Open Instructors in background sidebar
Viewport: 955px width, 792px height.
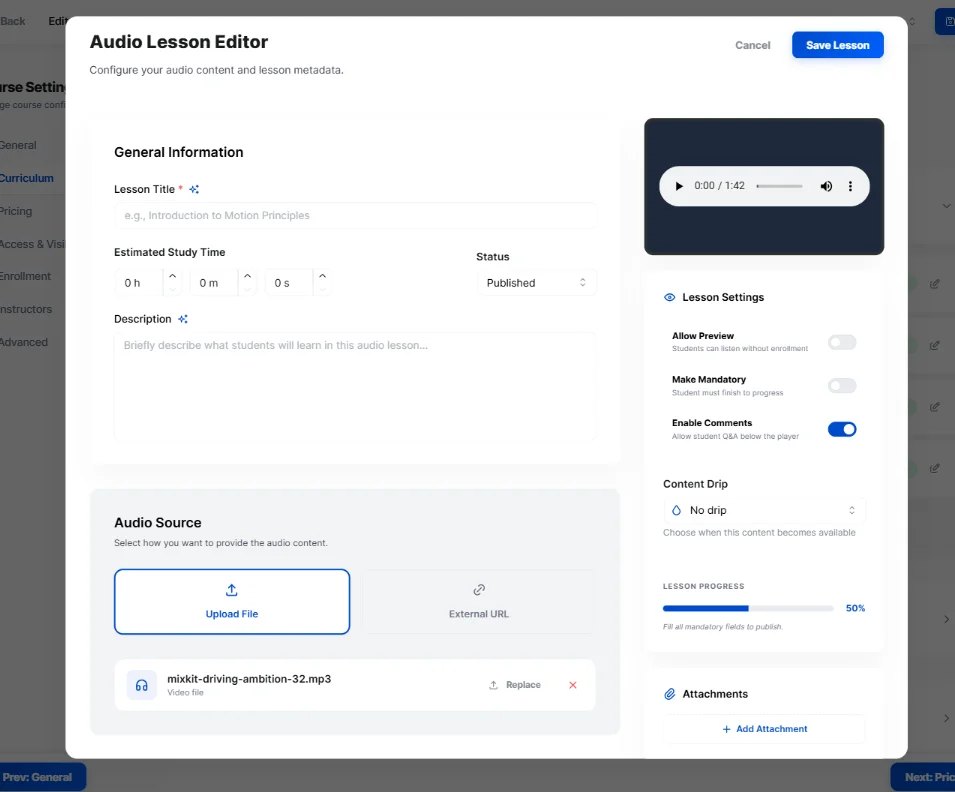point(26,309)
